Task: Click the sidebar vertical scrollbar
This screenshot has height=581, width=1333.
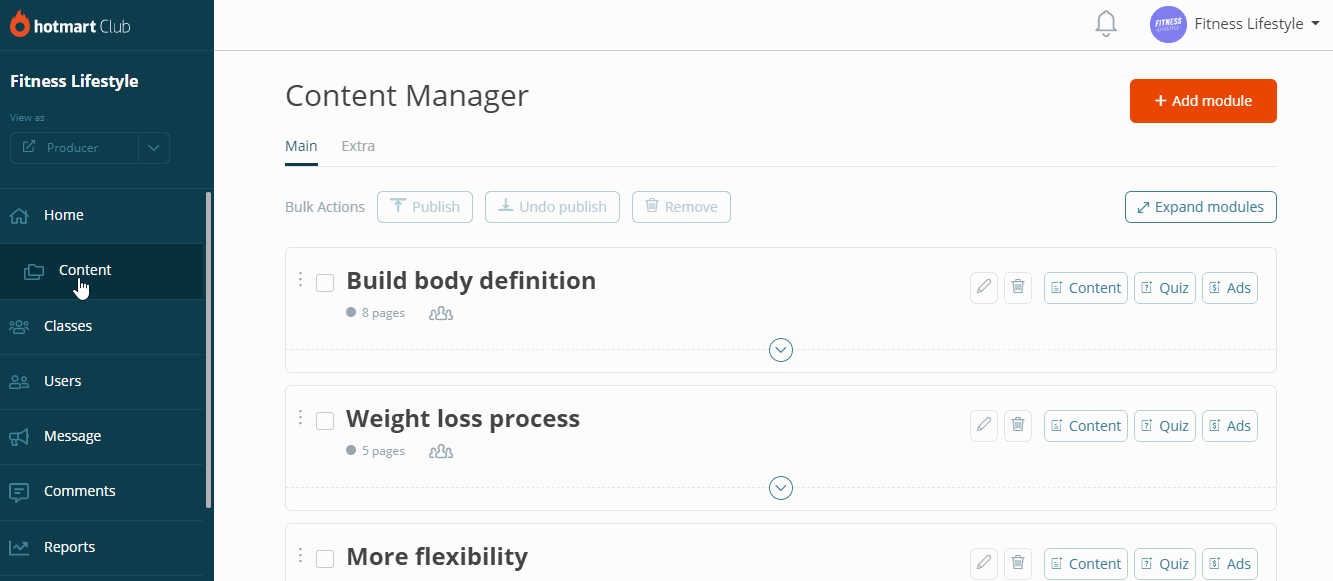Action: [208, 350]
